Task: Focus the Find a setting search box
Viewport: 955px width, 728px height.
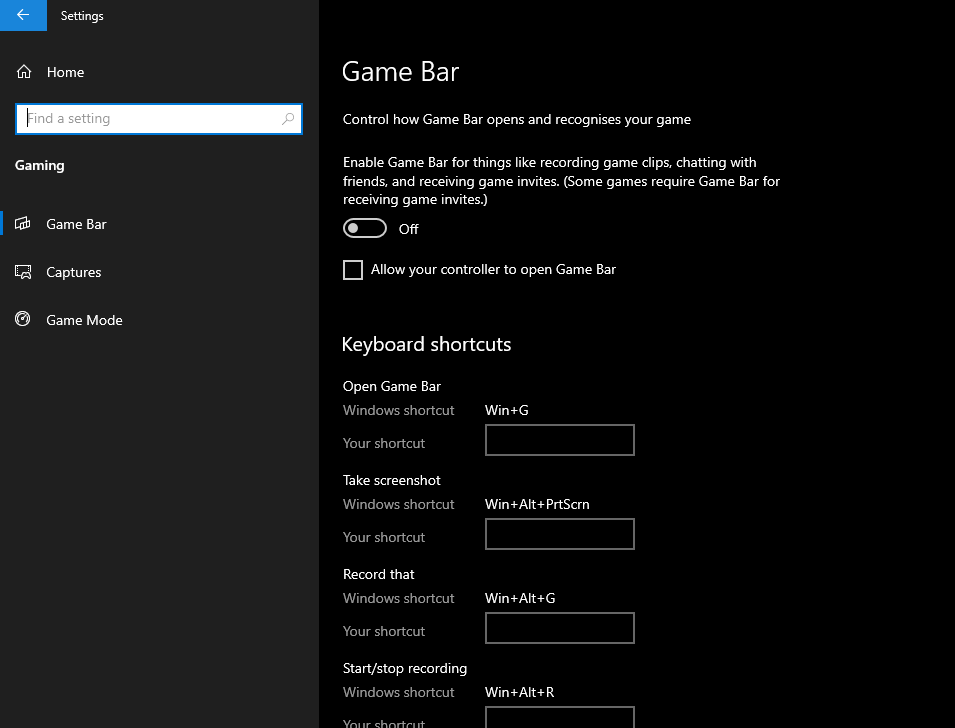Action: [x=158, y=119]
